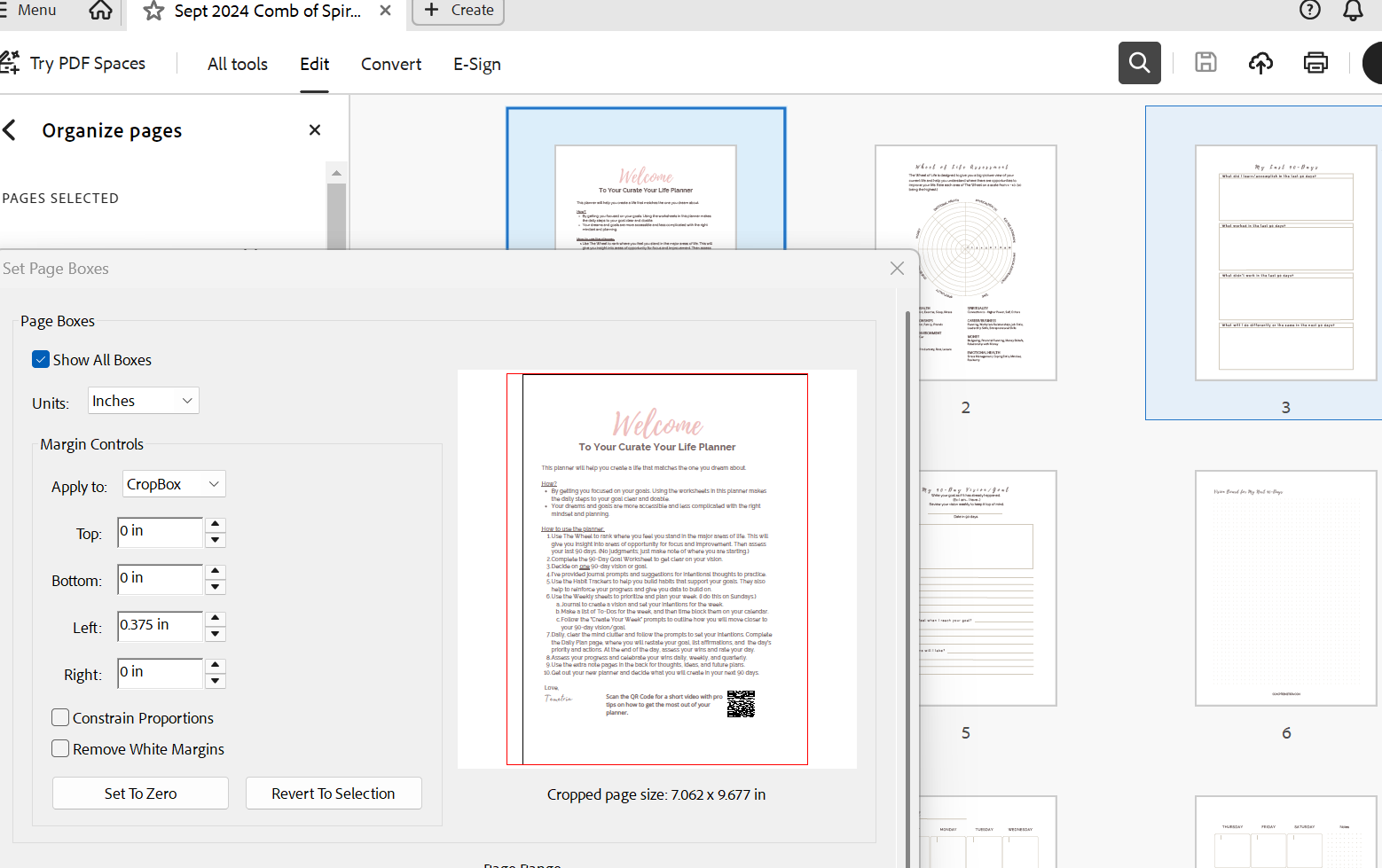Open the All tools tab
This screenshot has width=1382, height=868.
pos(238,64)
